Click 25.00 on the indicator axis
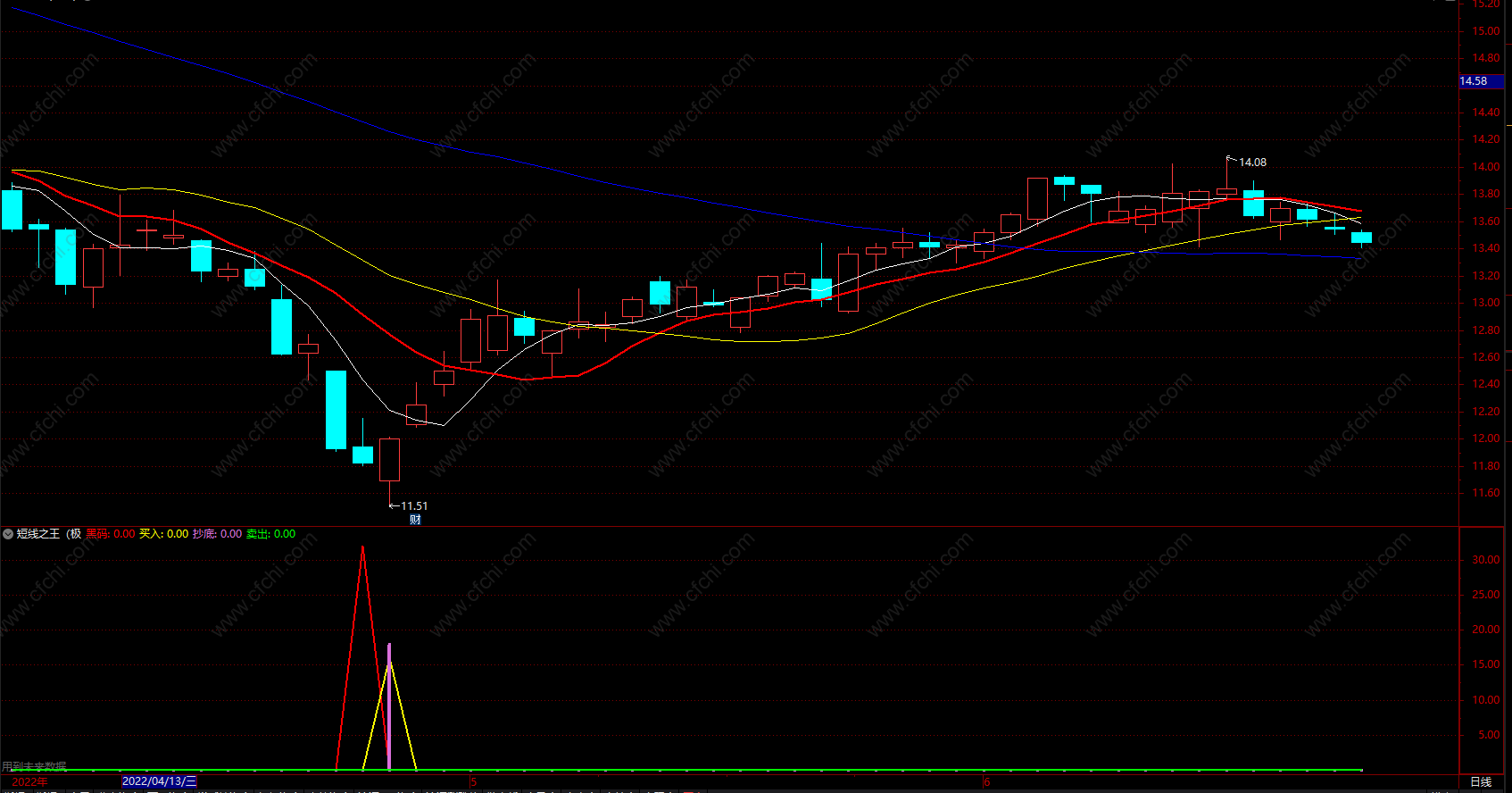The width and height of the screenshot is (1512, 793). point(1486,595)
